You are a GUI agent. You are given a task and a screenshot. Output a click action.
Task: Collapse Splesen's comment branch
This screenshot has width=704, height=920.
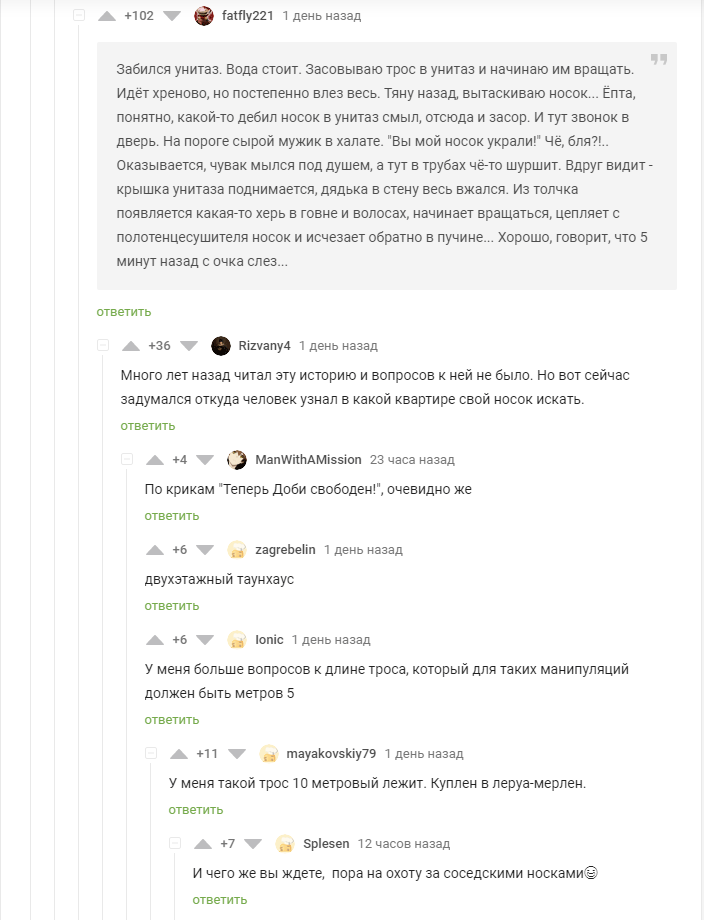[175, 844]
